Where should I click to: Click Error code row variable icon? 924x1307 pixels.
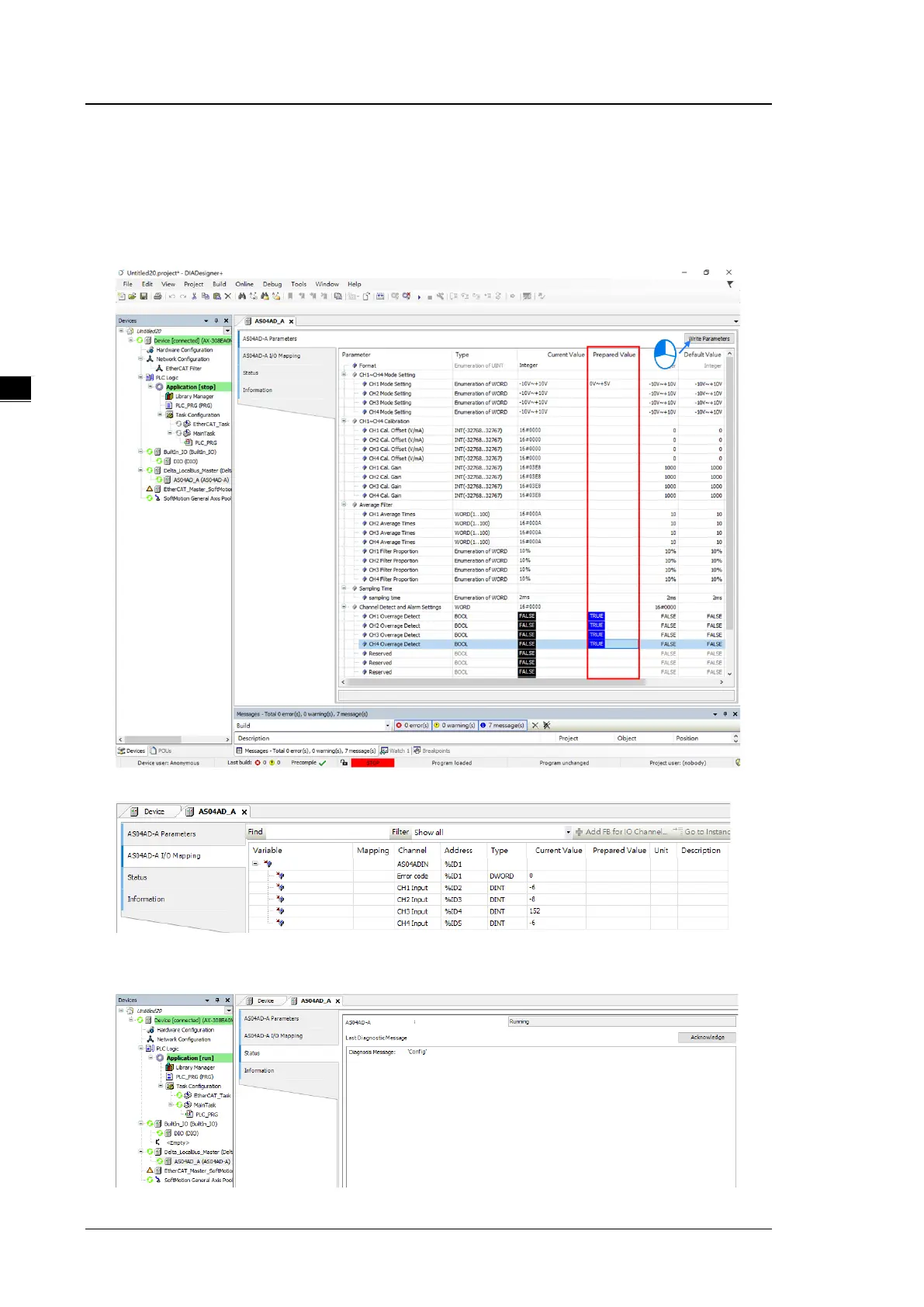point(280,875)
